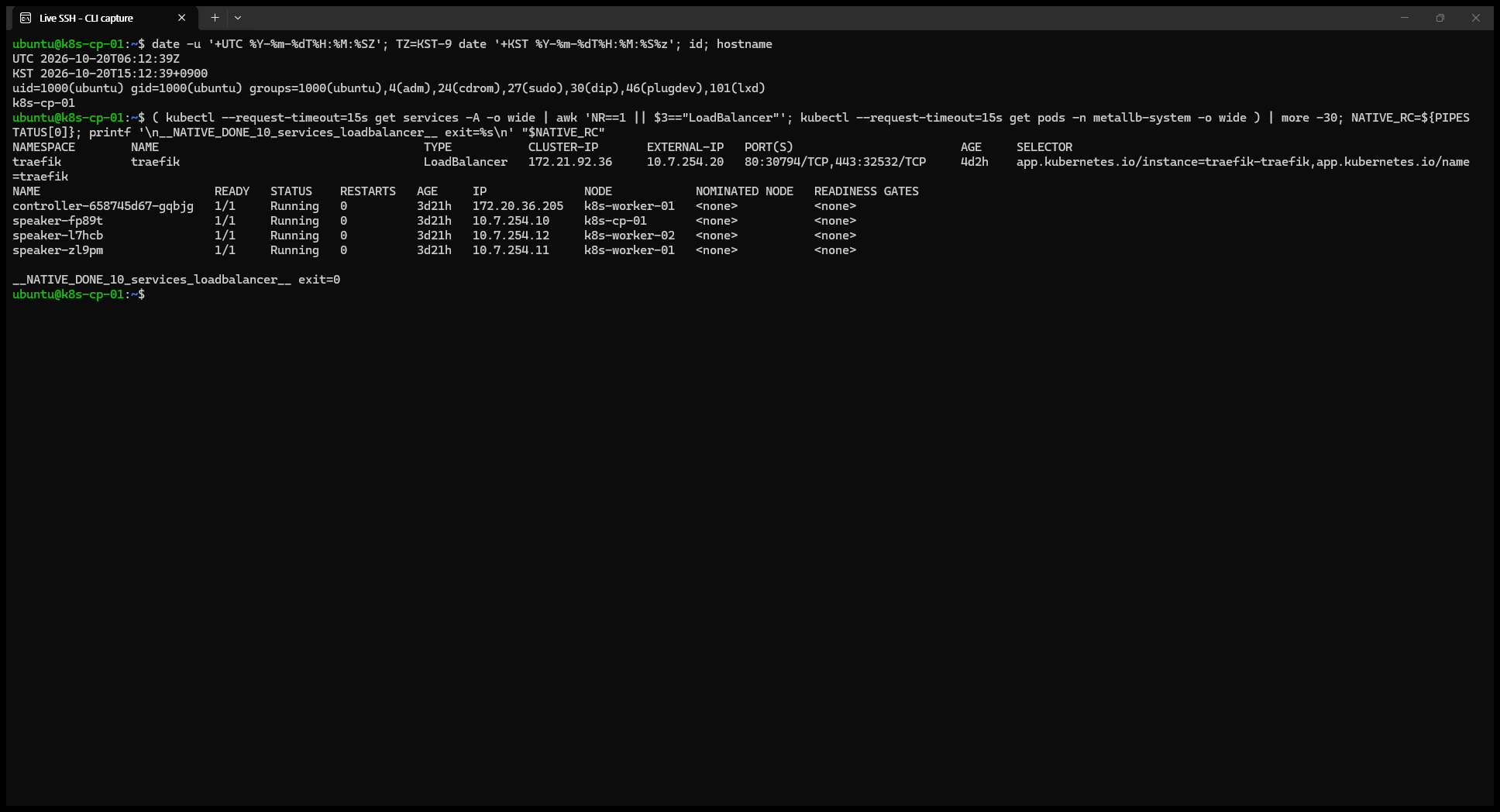This screenshot has height=812, width=1500.
Task: Click pod IP 10.7.254.11
Action: (511, 250)
